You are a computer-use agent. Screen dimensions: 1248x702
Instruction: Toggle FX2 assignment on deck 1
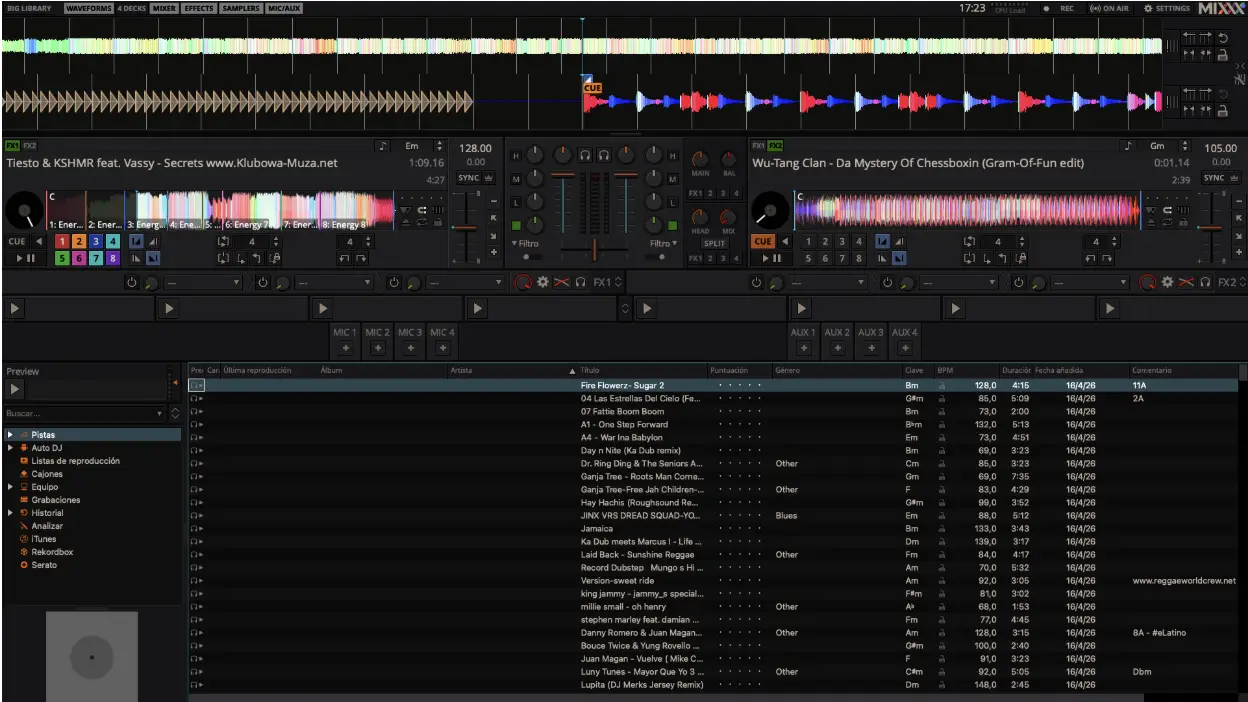click(x=30, y=145)
